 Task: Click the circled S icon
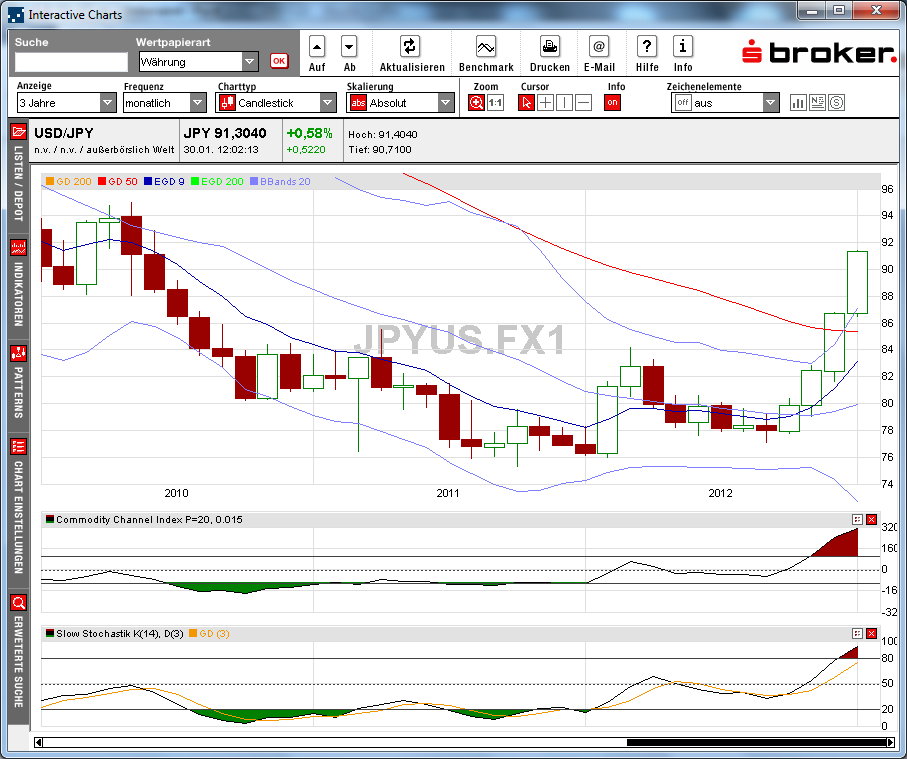click(x=836, y=103)
